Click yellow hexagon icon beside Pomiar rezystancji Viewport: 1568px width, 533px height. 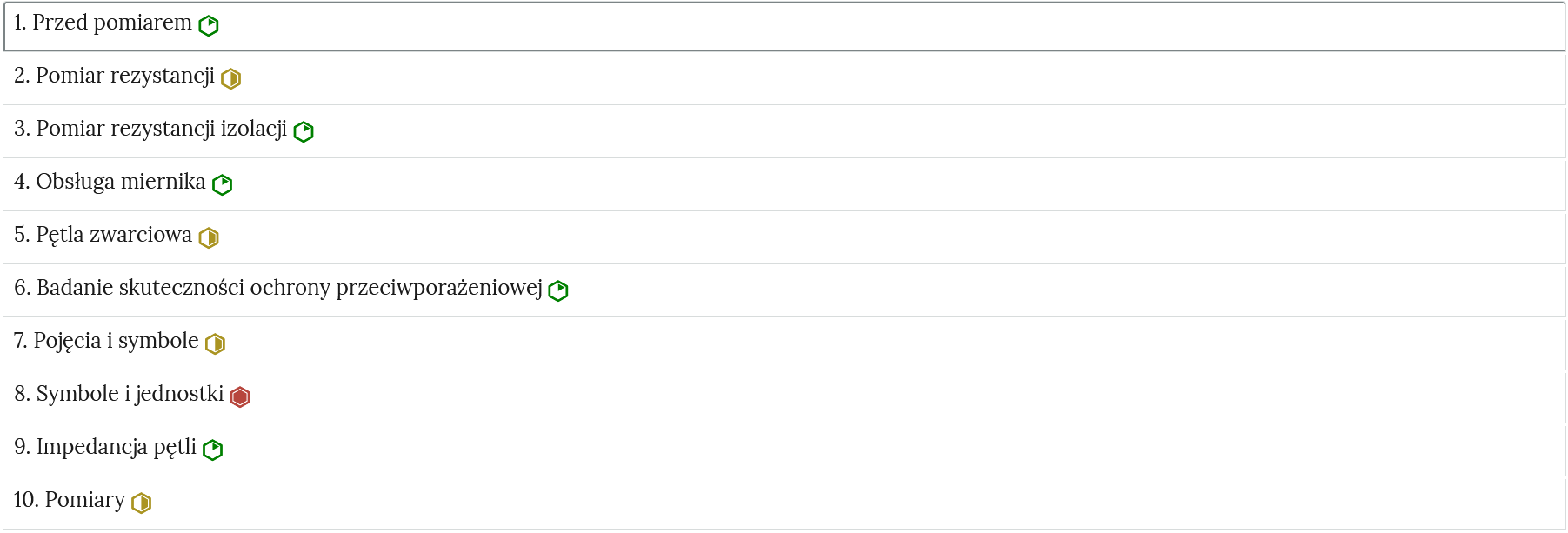[230, 79]
